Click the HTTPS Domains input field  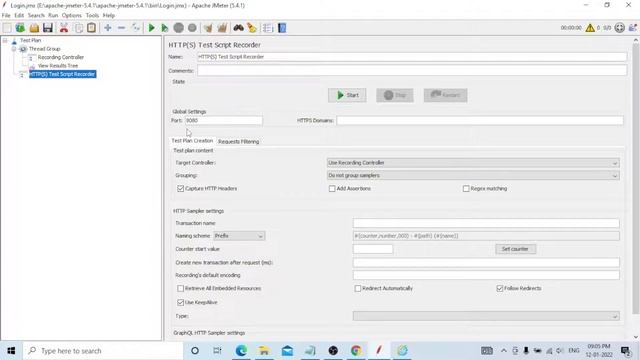(480, 121)
